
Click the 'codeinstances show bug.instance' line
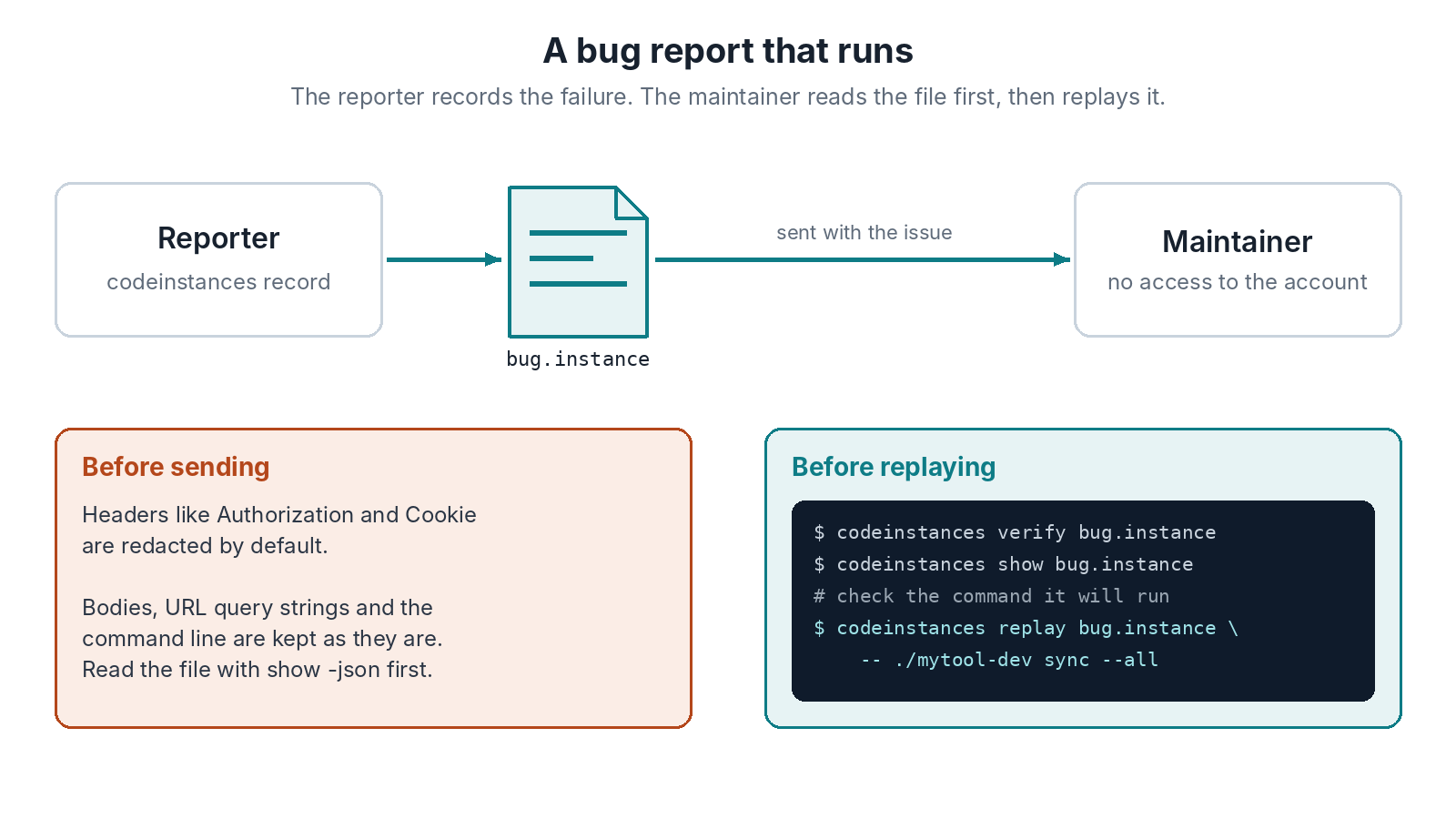pyautogui.click(x=1003, y=564)
